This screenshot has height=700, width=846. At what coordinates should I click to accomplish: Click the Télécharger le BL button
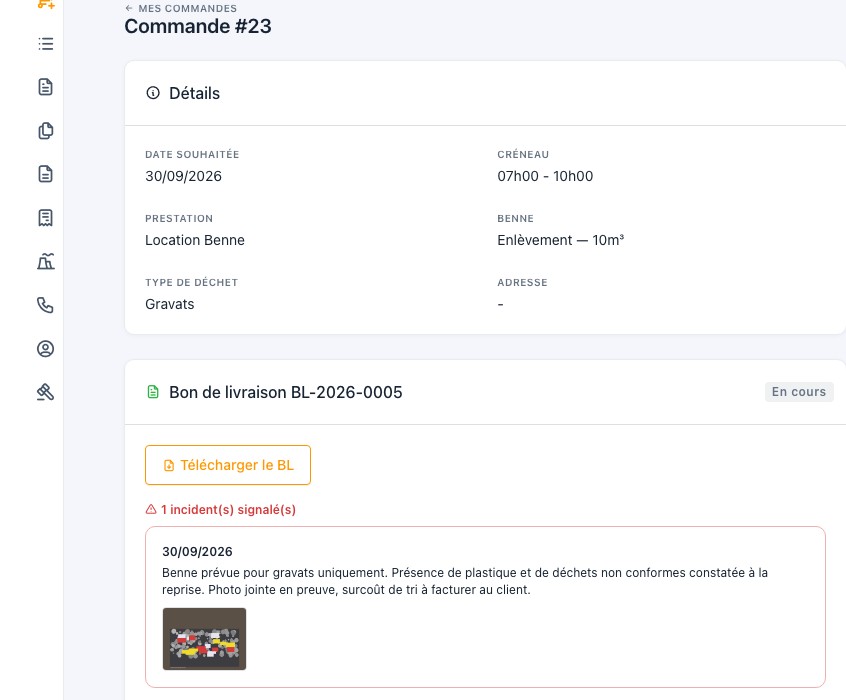point(228,465)
